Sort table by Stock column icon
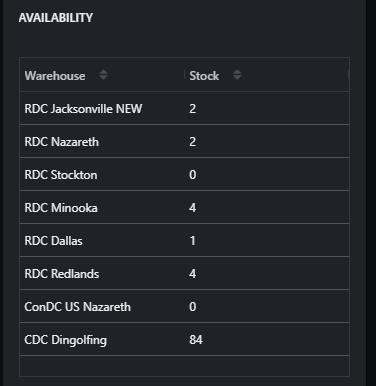 (237, 75)
